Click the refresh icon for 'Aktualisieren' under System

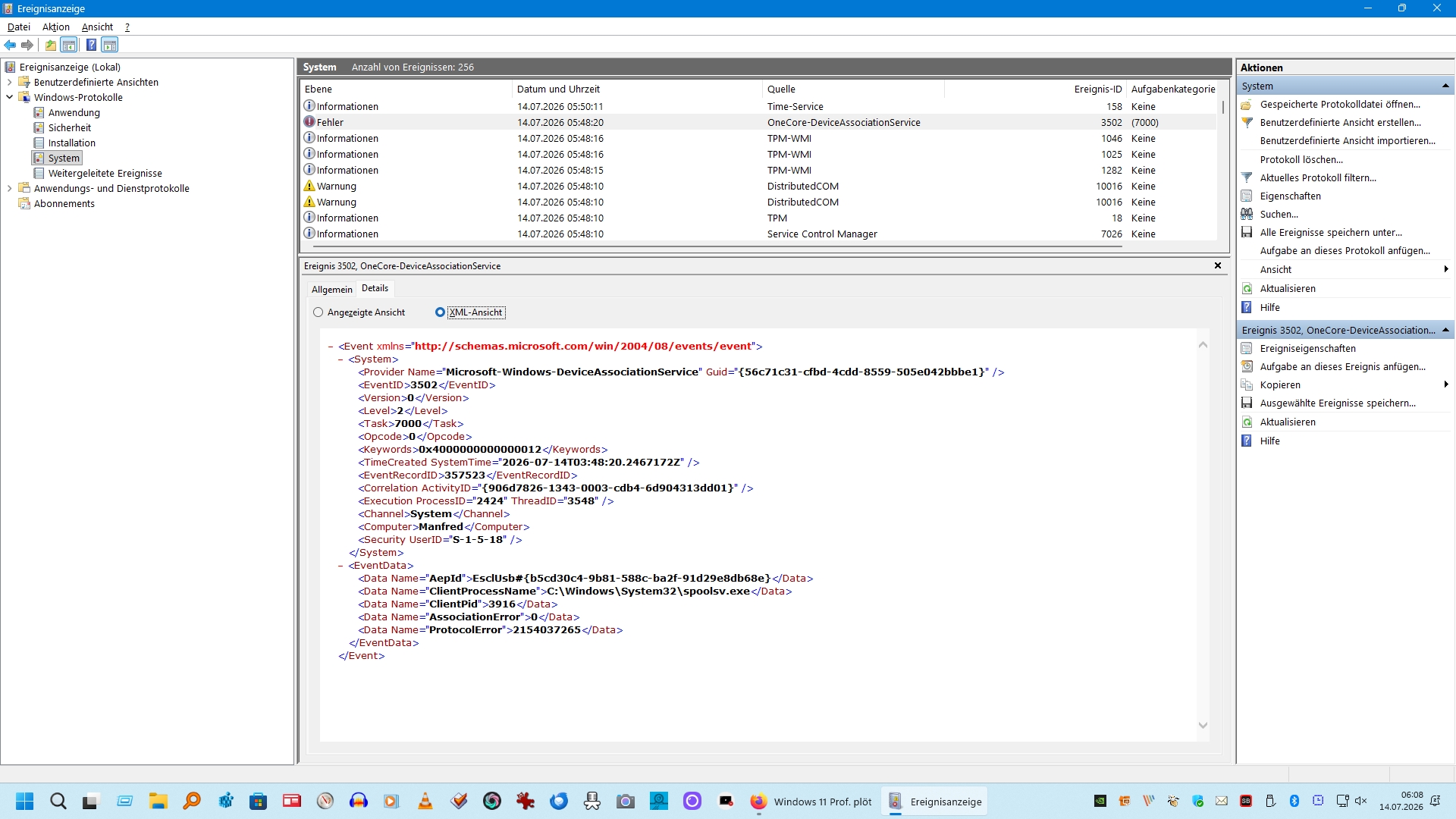point(1247,288)
